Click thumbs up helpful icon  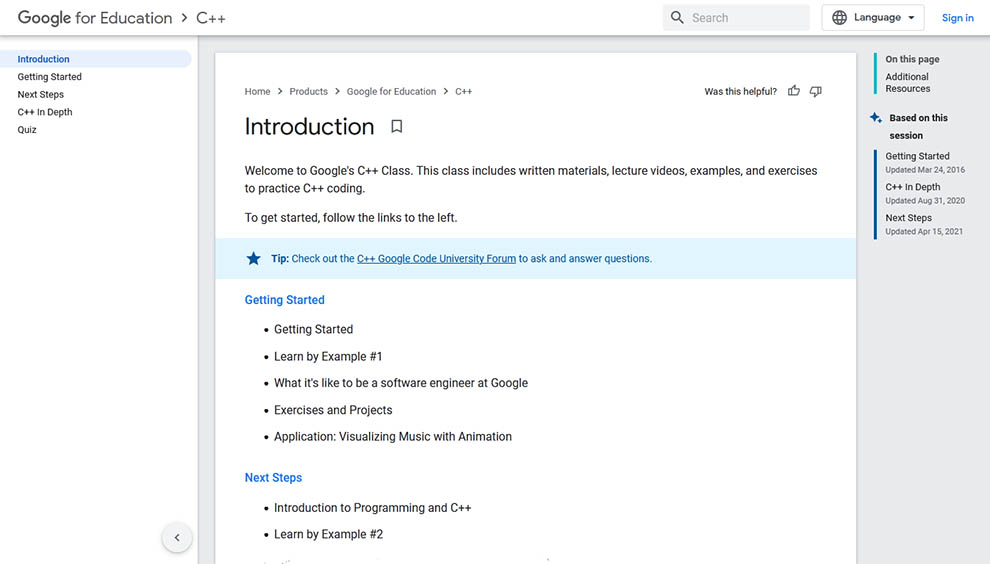click(x=794, y=91)
